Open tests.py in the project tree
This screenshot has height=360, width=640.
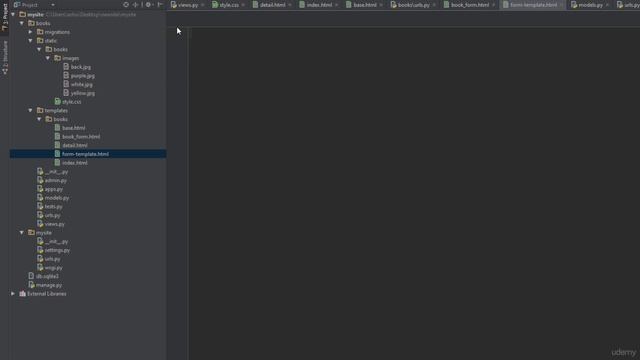(x=53, y=207)
